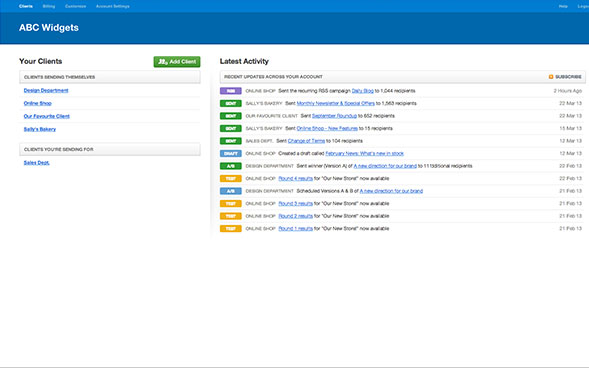Click 'ONLINE SHOP' label on Daily Blog row
589x368 pixels.
(260, 91)
